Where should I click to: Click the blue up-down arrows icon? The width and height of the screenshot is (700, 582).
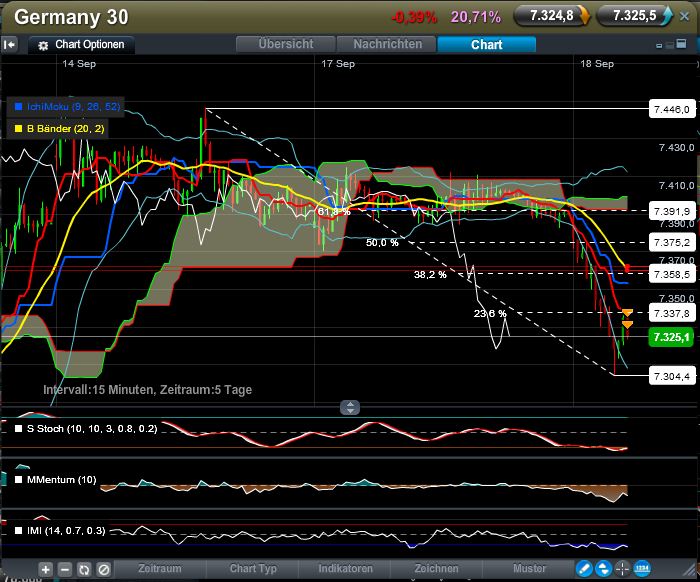point(603,569)
